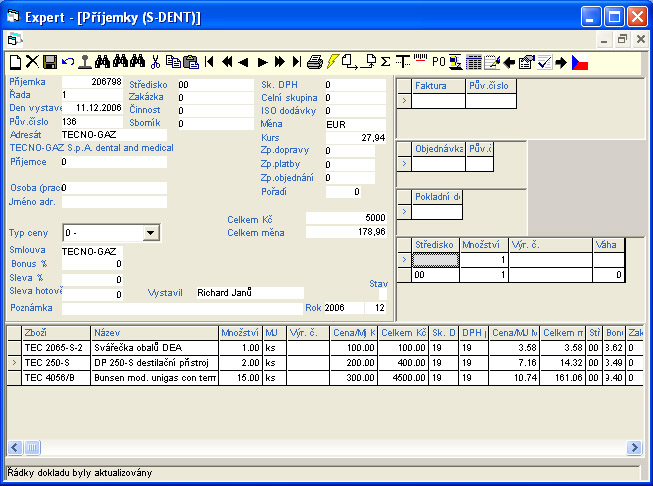
Task: Click the Sigma sum icon
Action: pyautogui.click(x=385, y=62)
